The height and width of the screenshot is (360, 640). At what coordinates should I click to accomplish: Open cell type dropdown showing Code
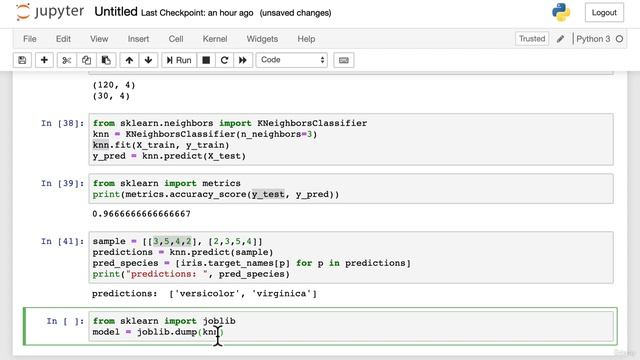[291, 60]
